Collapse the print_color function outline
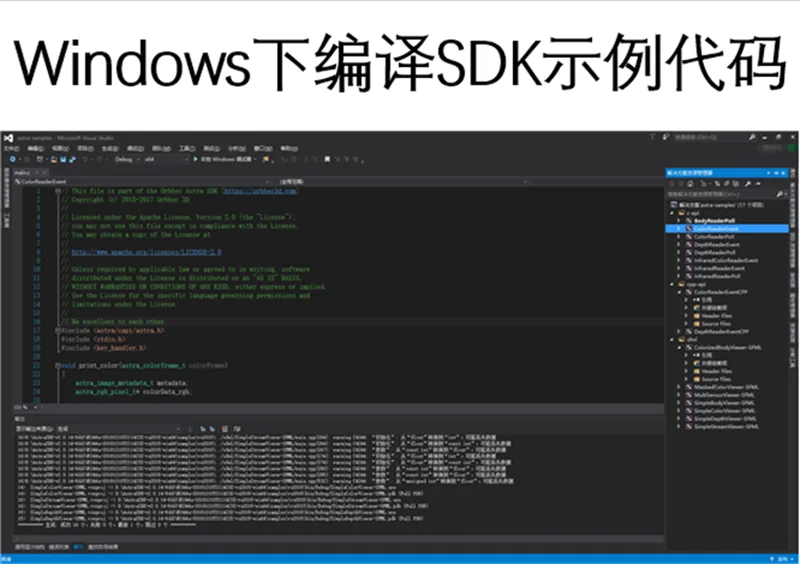Viewport: 800px width, 564px height. 58,365
